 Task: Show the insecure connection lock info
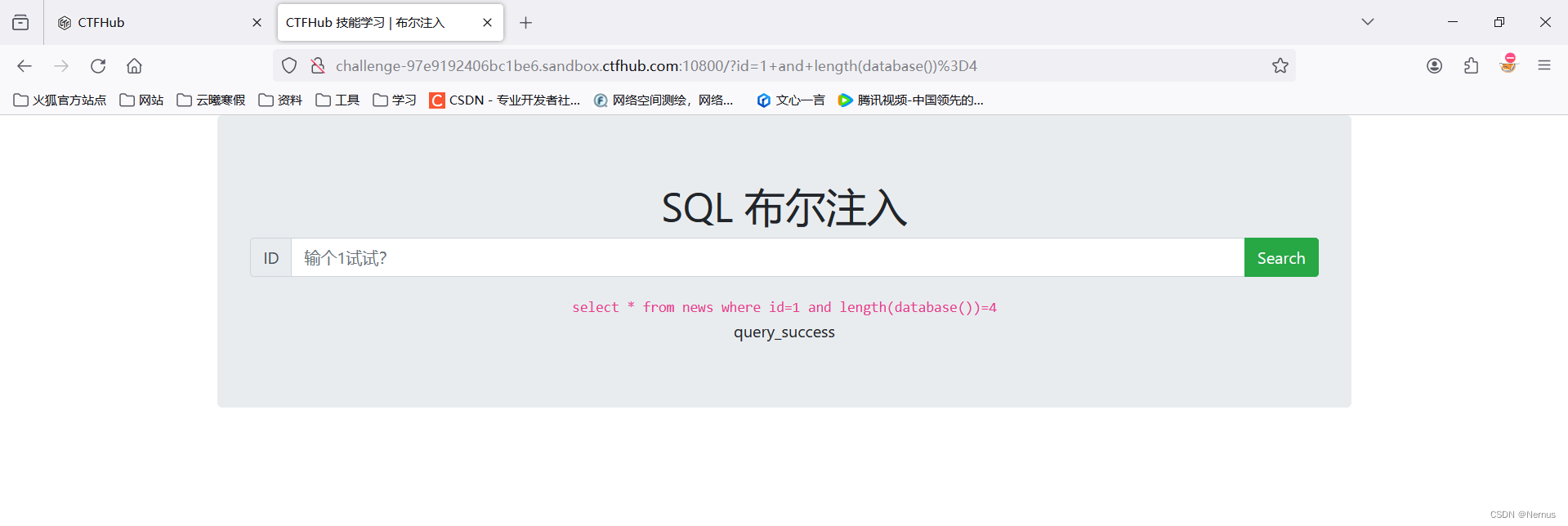318,66
